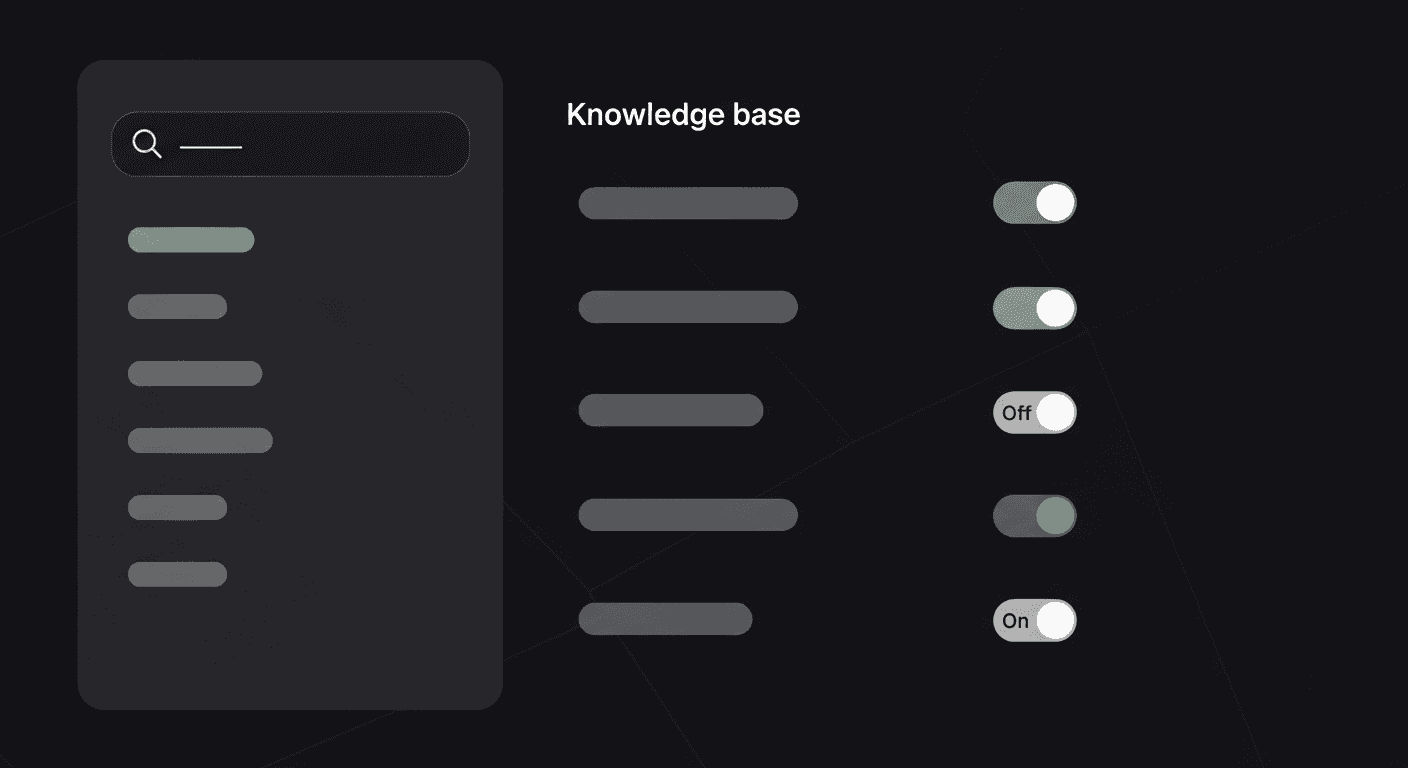Select the highlighted first sidebar item
The width and height of the screenshot is (1408, 768).
click(x=190, y=239)
